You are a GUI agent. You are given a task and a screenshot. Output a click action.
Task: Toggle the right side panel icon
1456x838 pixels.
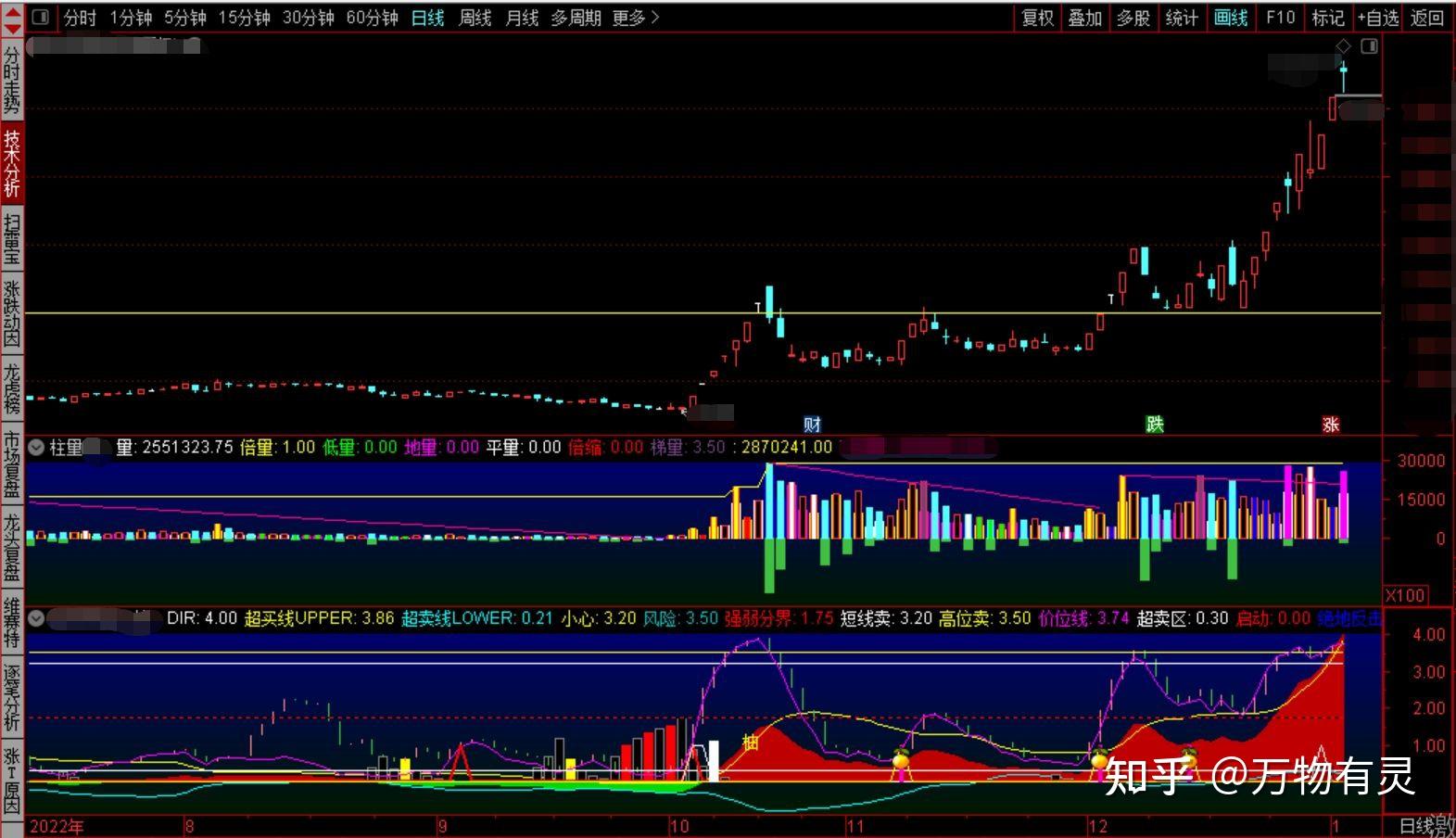click(x=1369, y=46)
